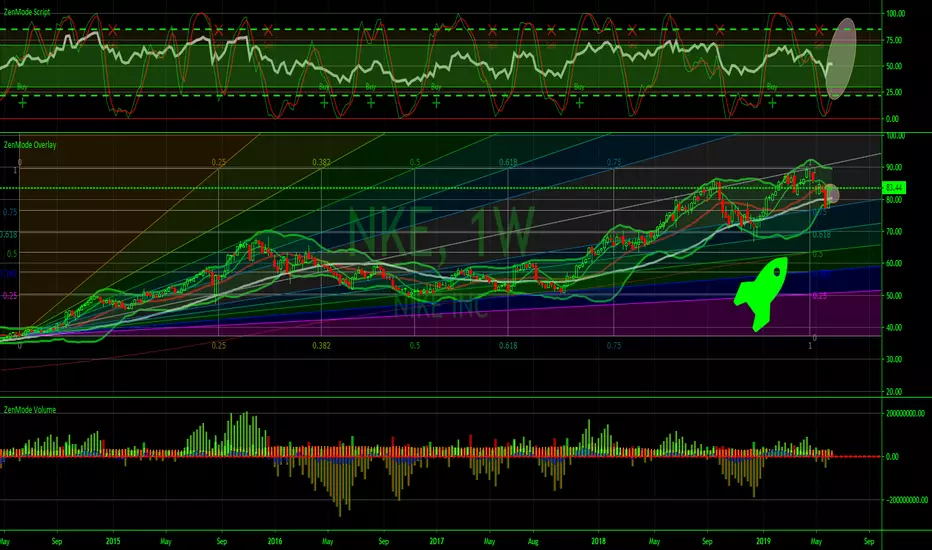932x550 pixels.
Task: Click the ZenMode Script pane title
Action: point(27,12)
